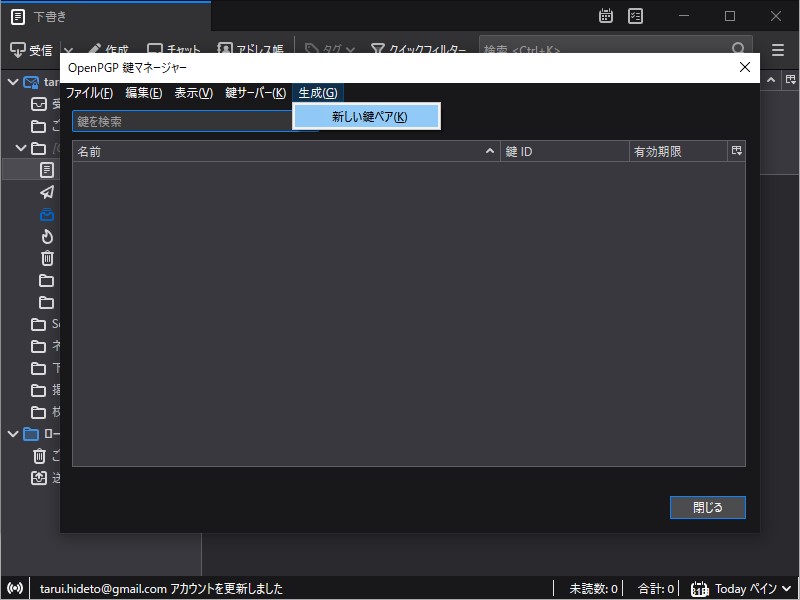
Task: Open the Trash folder in the sidebar
Action: tap(45, 258)
